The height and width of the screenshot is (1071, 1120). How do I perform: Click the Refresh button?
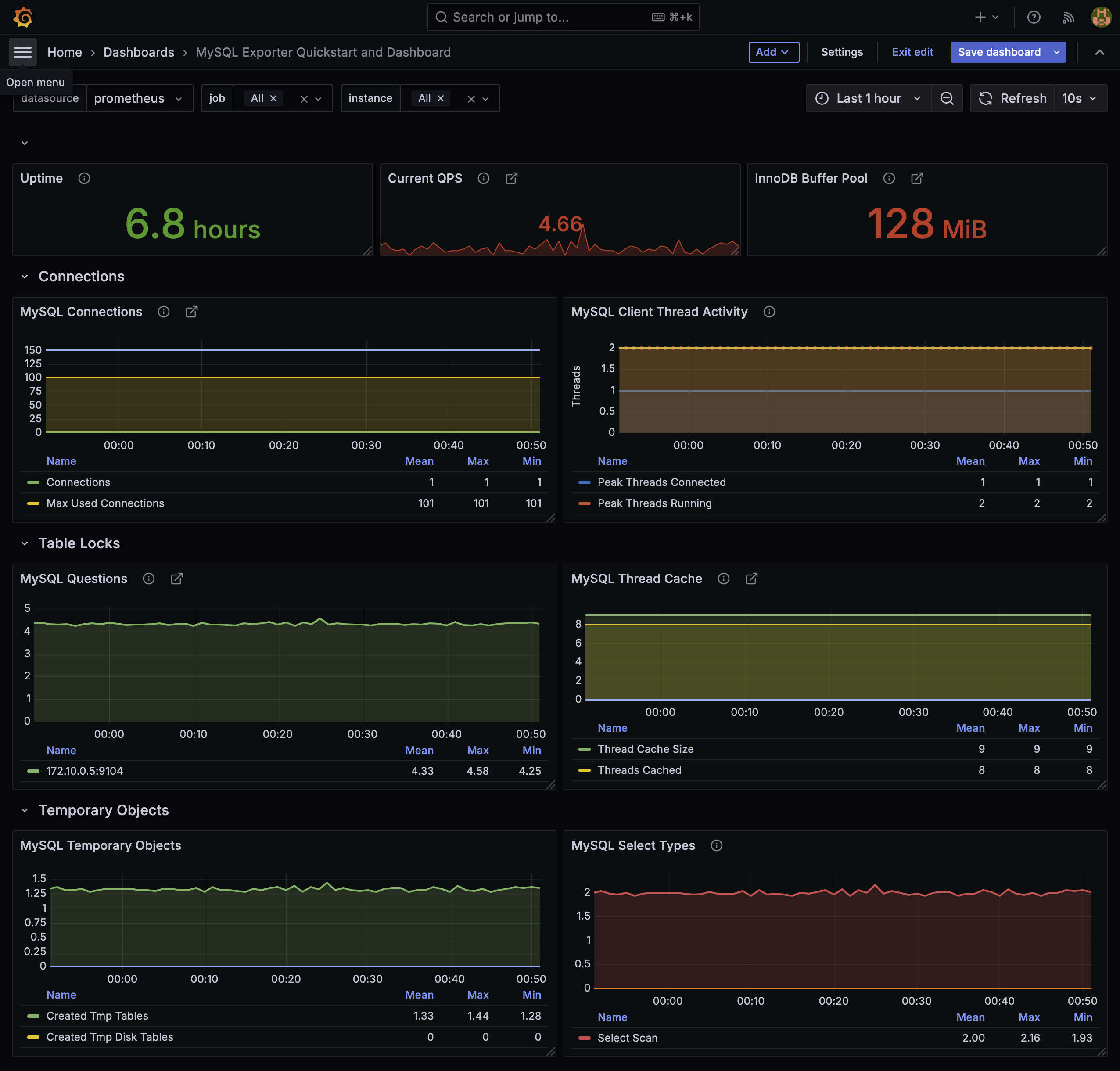tap(1012, 98)
